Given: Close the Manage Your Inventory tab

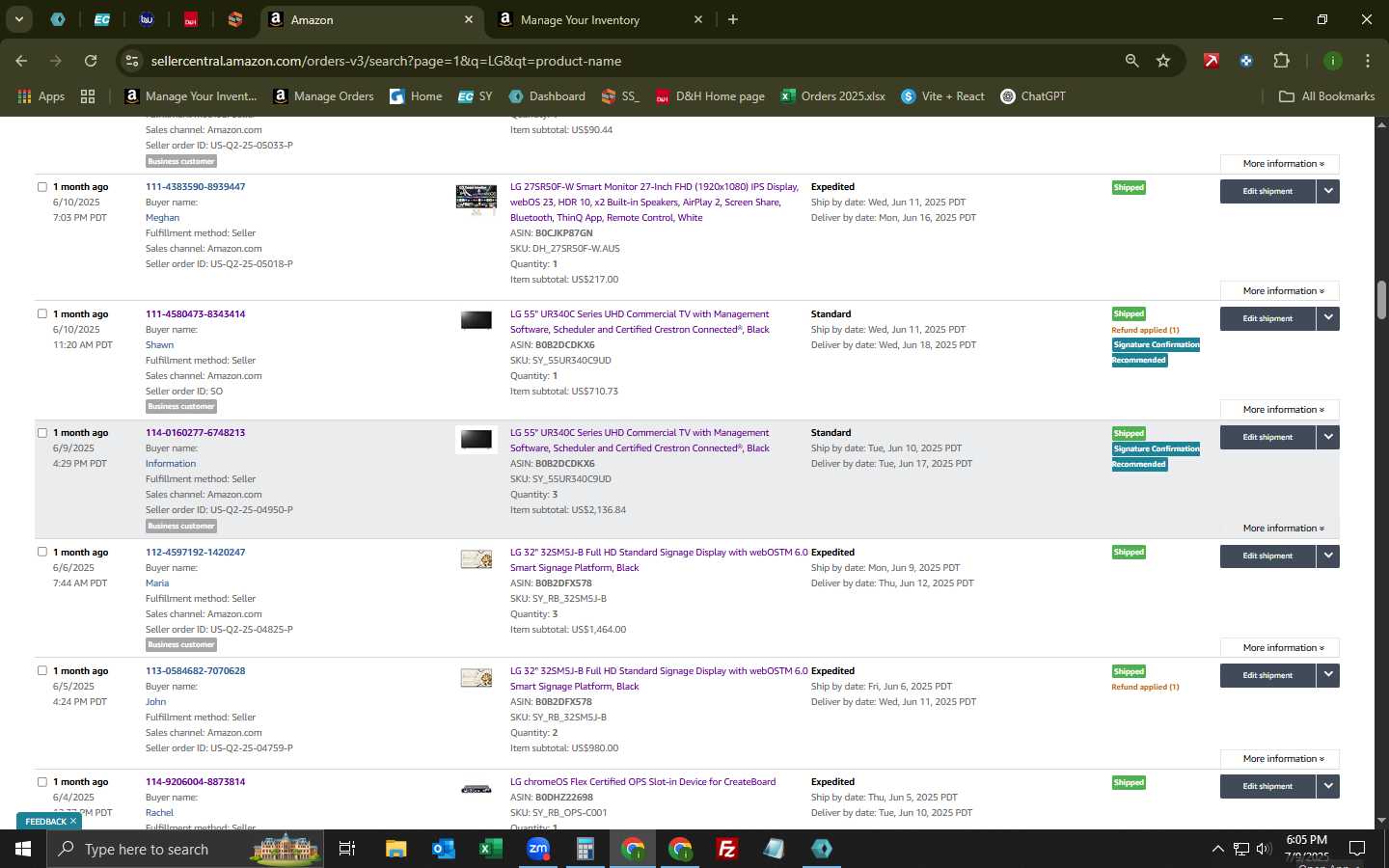Looking at the screenshot, I should [x=698, y=19].
